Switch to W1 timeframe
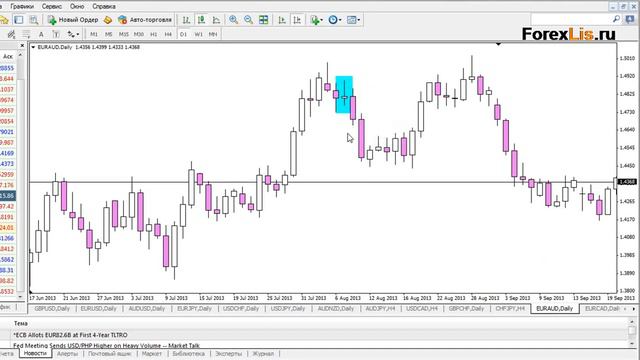640x360 pixels. tap(198, 34)
